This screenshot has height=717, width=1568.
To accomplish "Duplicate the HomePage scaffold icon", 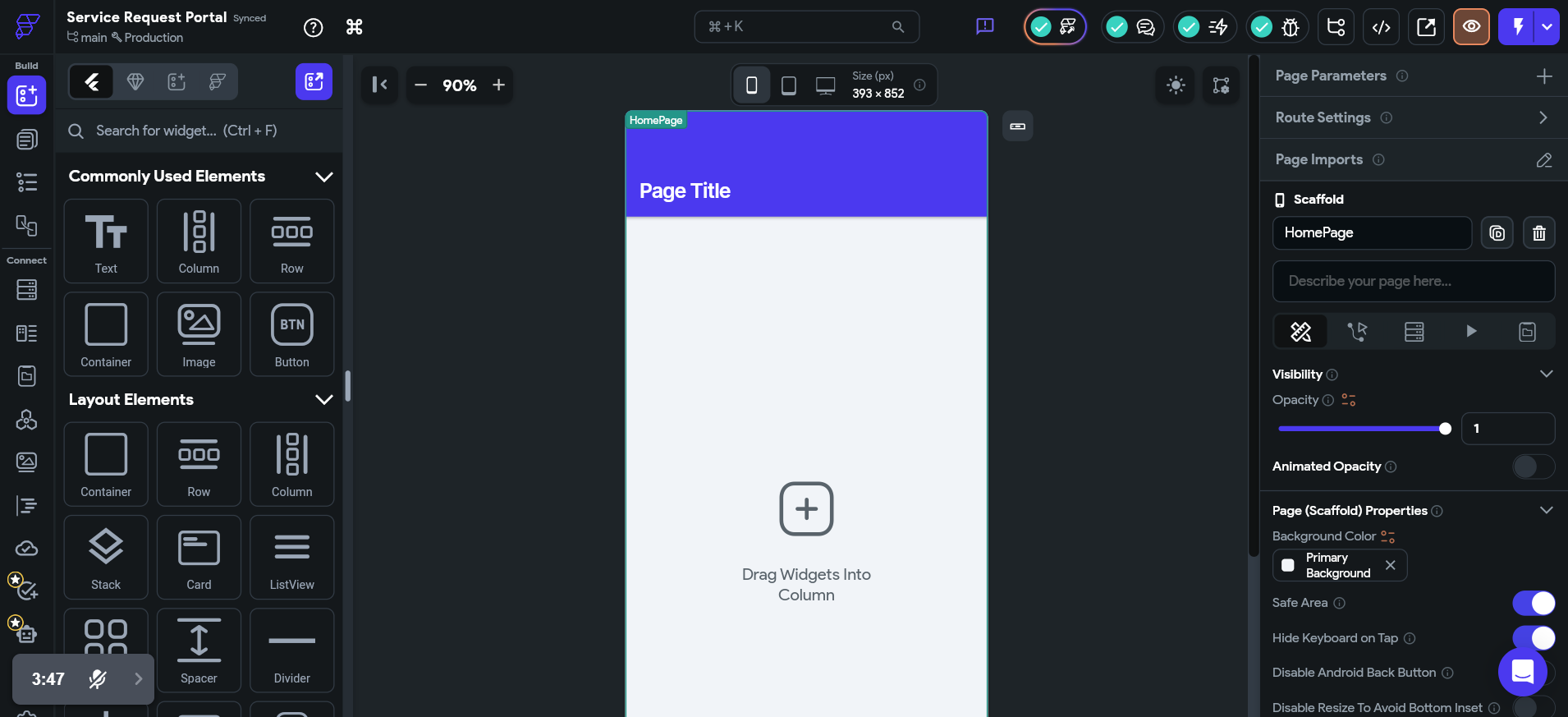I will [1497, 233].
